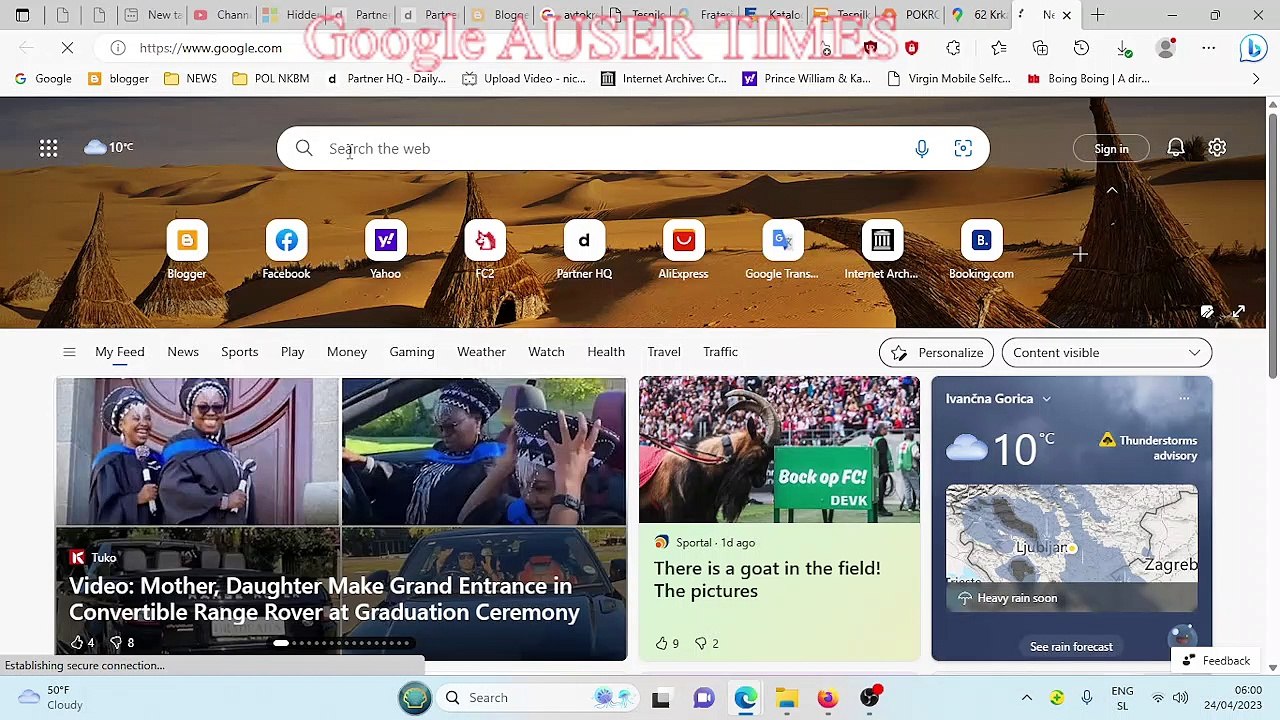Switch to the Travel tab
Image resolution: width=1280 pixels, height=720 pixels.
664,352
